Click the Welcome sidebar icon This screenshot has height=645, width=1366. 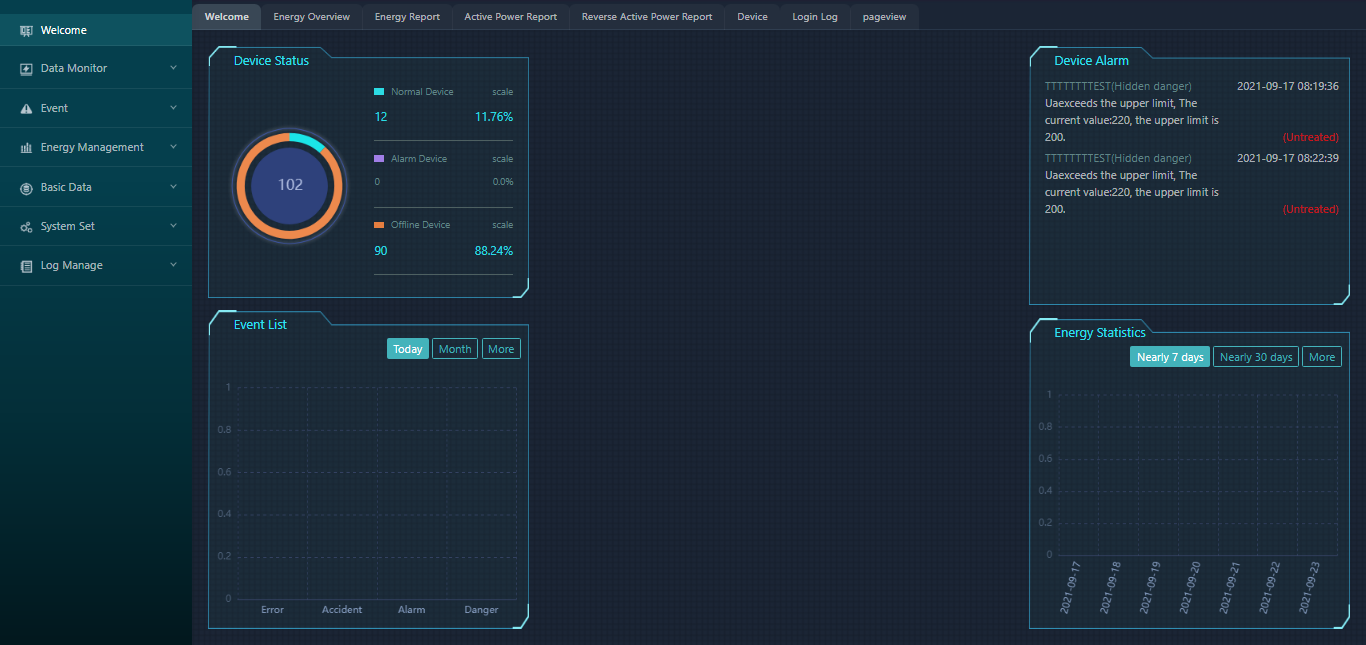click(x=26, y=30)
